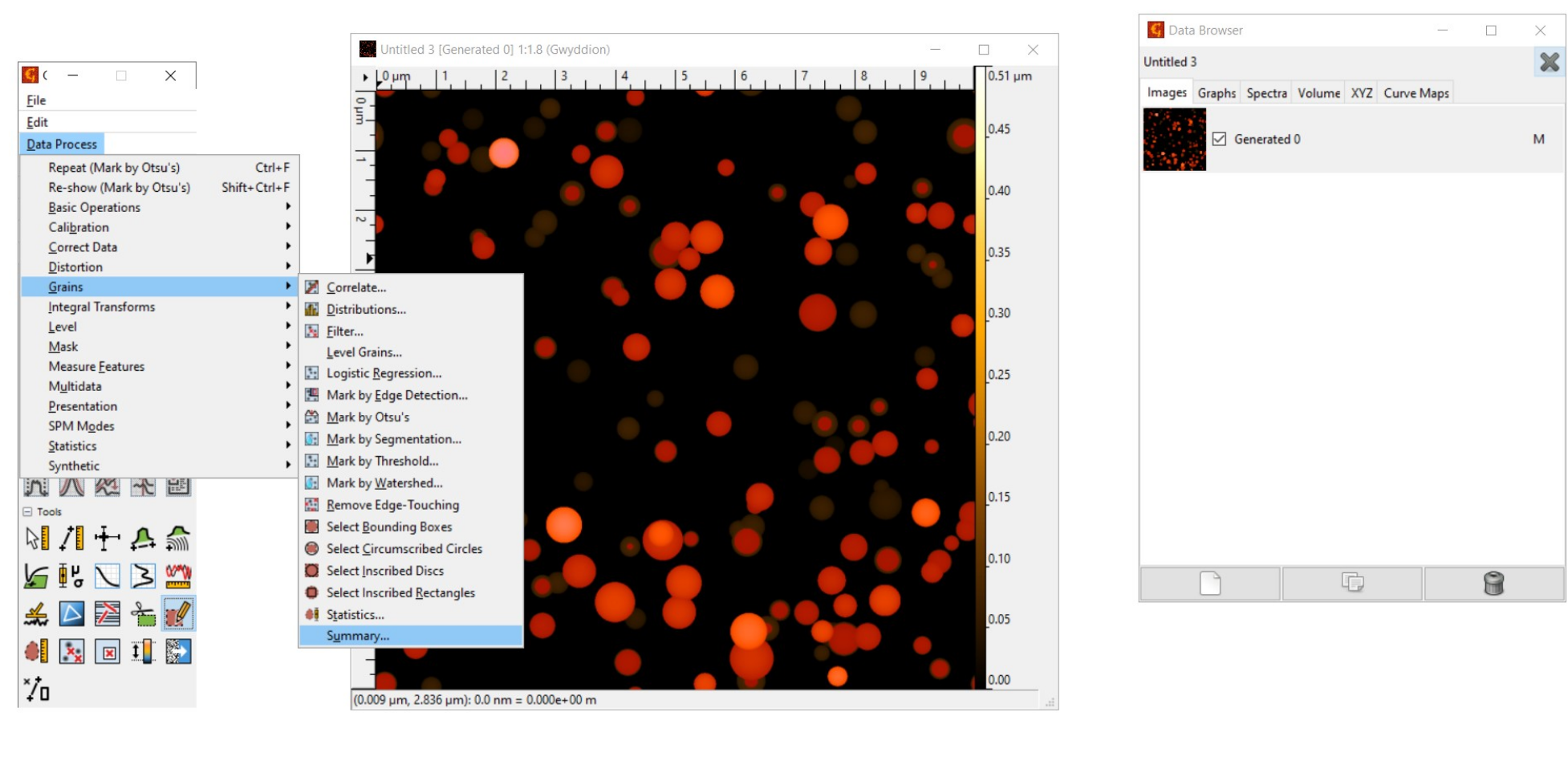The width and height of the screenshot is (1568, 761).
Task: Click the duplicate channel icon in Data Browser
Action: pyautogui.click(x=1352, y=583)
